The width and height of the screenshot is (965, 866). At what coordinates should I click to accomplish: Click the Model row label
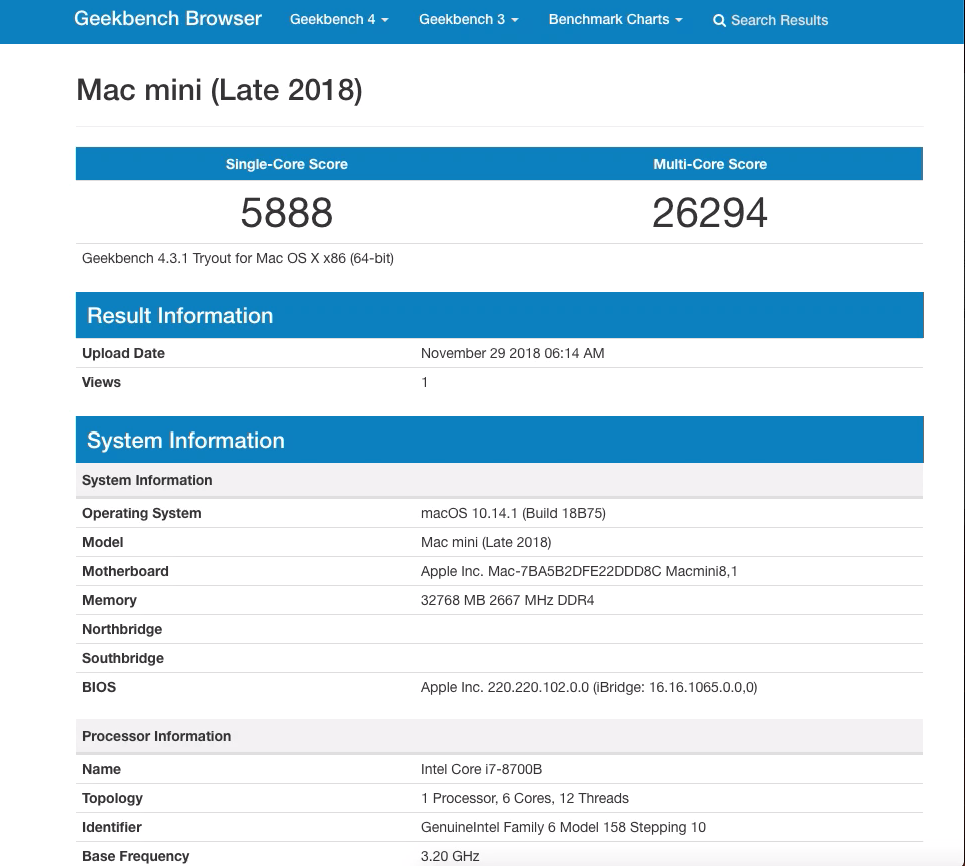pyautogui.click(x=103, y=542)
